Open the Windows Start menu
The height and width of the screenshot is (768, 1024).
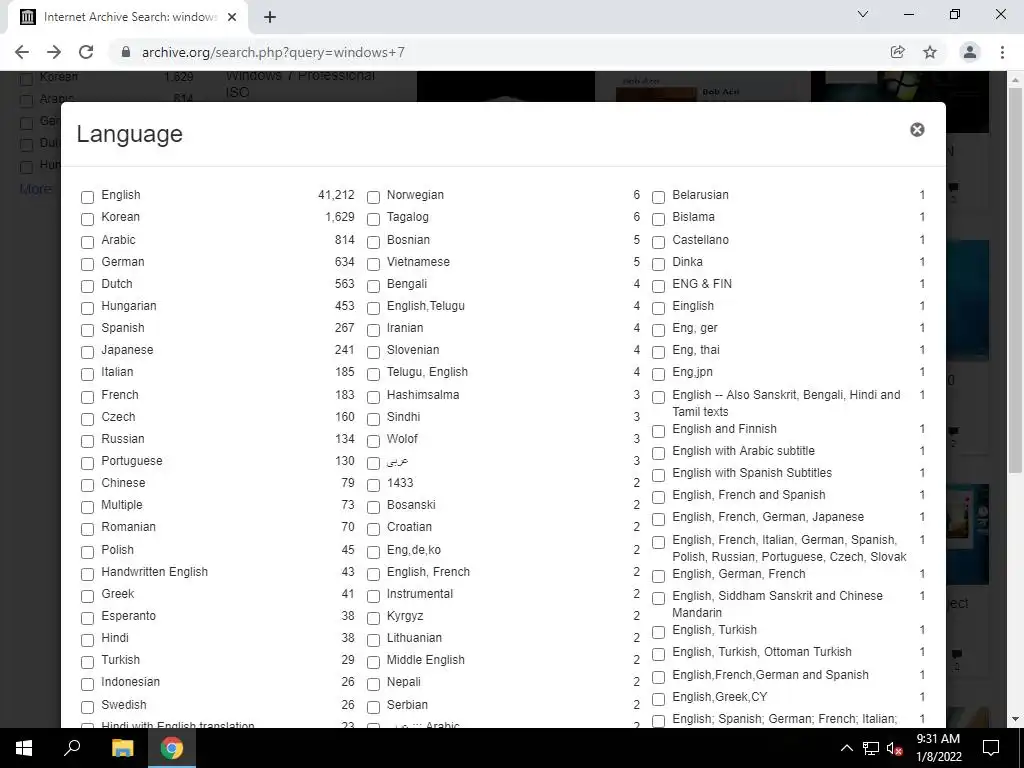coord(24,748)
